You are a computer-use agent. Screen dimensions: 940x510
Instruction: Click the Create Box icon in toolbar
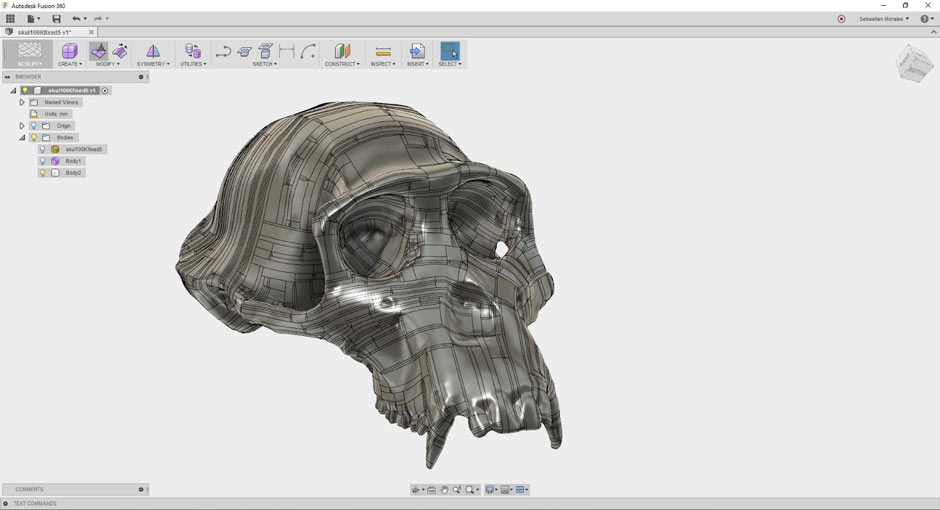pos(69,51)
